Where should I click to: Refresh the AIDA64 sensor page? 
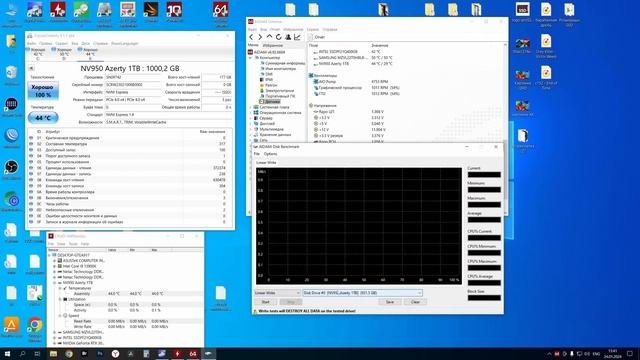[278, 37]
